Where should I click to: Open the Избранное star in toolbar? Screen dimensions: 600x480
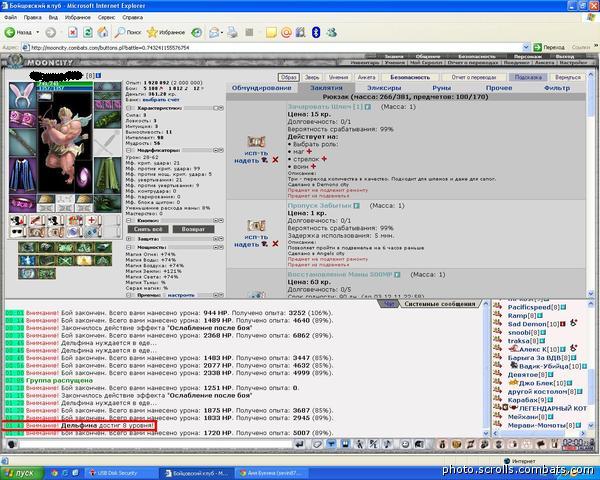[x=166, y=33]
